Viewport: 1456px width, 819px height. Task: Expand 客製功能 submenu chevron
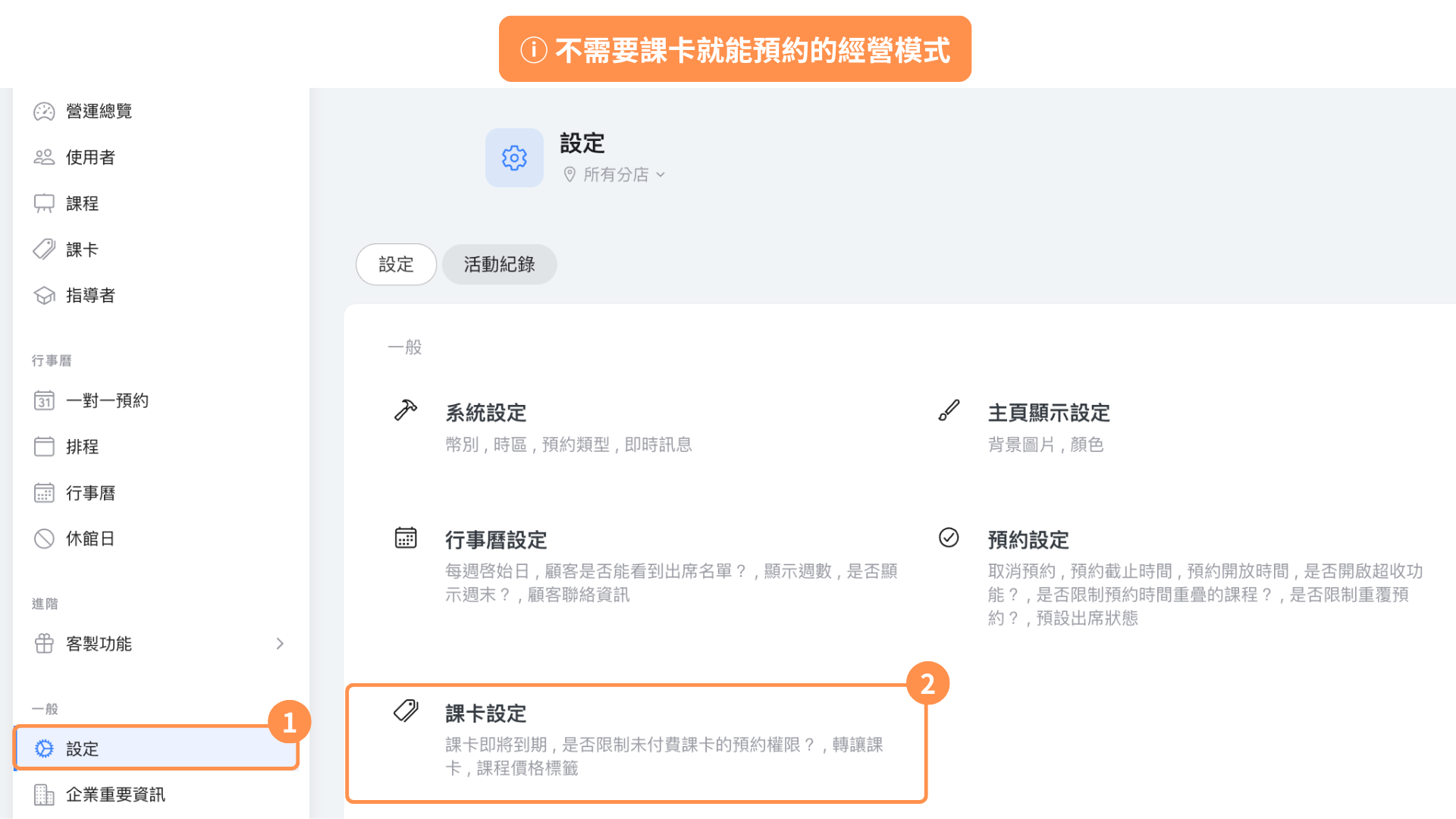pyautogui.click(x=280, y=644)
